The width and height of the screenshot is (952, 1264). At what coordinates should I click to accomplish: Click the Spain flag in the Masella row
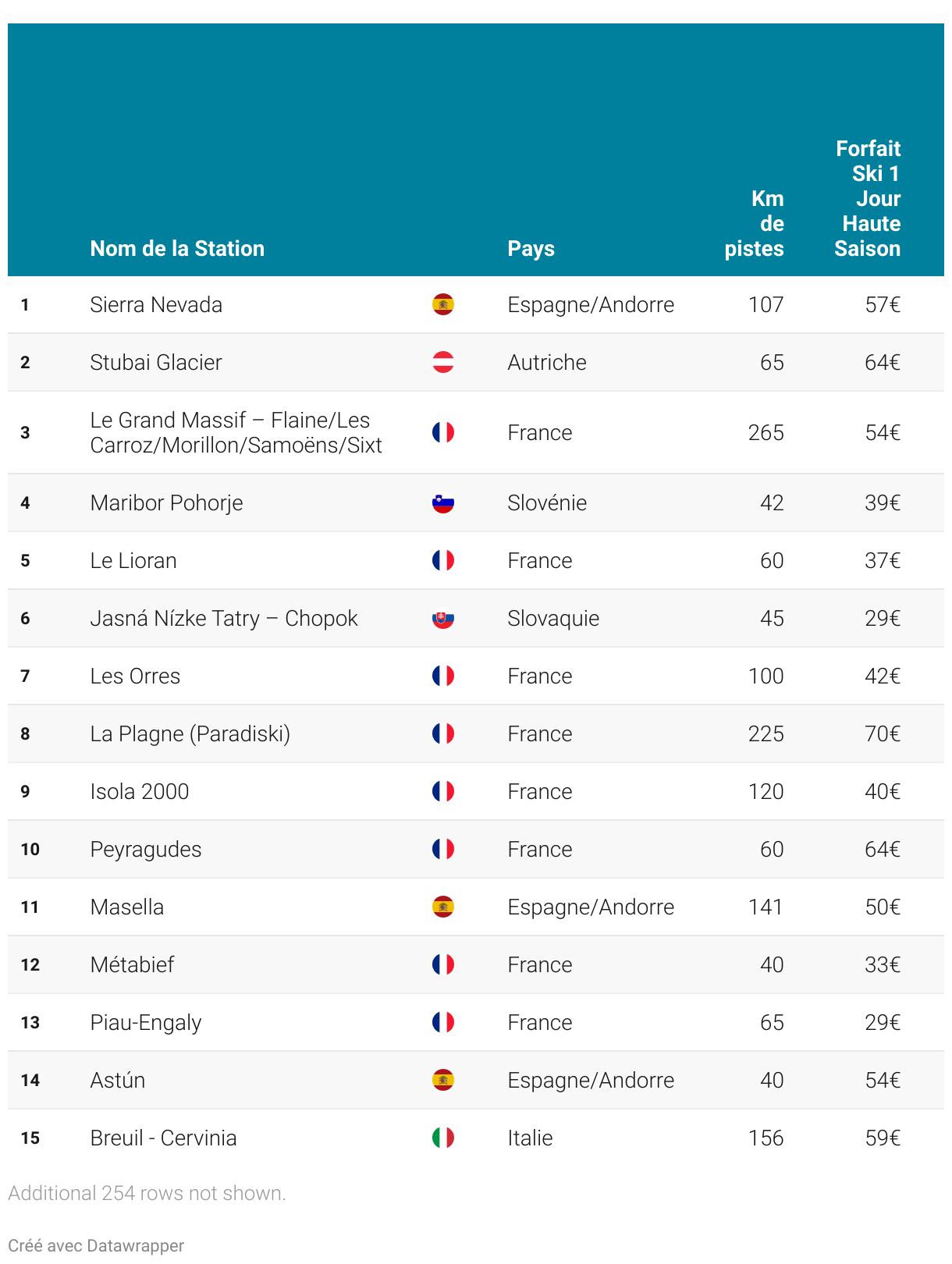(443, 907)
